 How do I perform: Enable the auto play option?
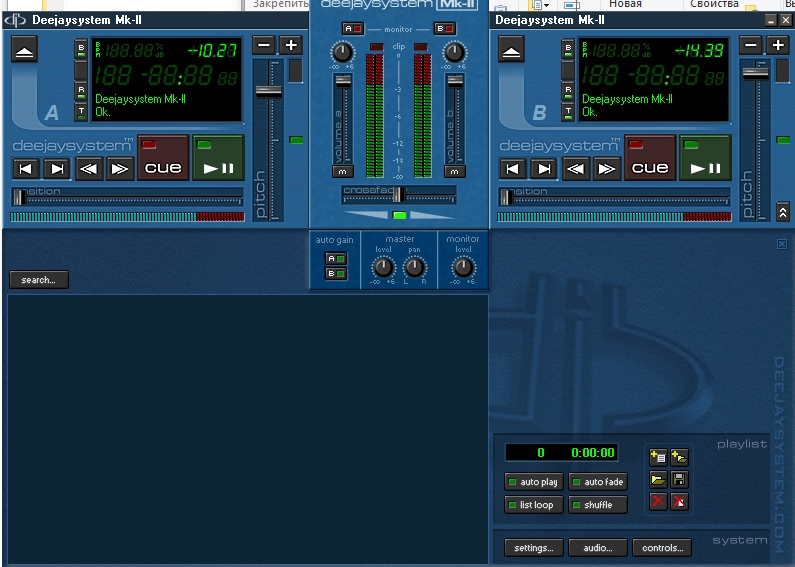point(533,482)
